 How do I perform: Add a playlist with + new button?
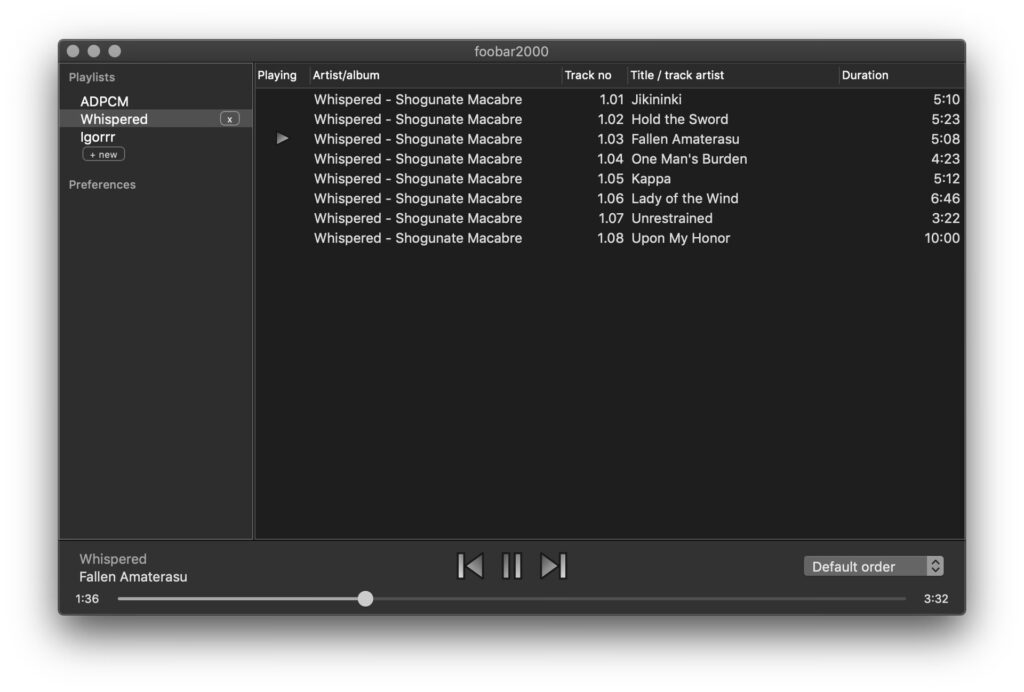(103, 155)
